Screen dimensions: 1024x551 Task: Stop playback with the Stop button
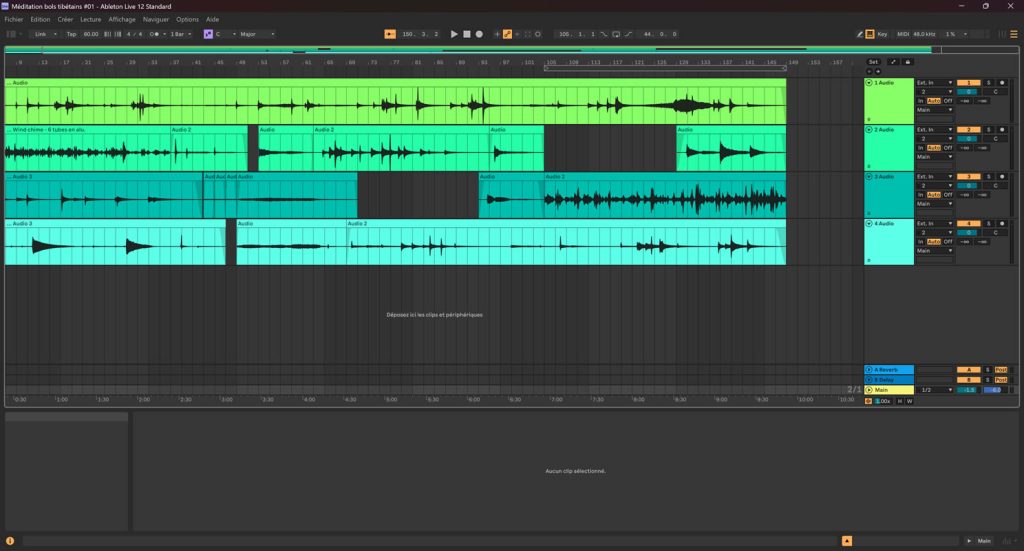point(466,34)
